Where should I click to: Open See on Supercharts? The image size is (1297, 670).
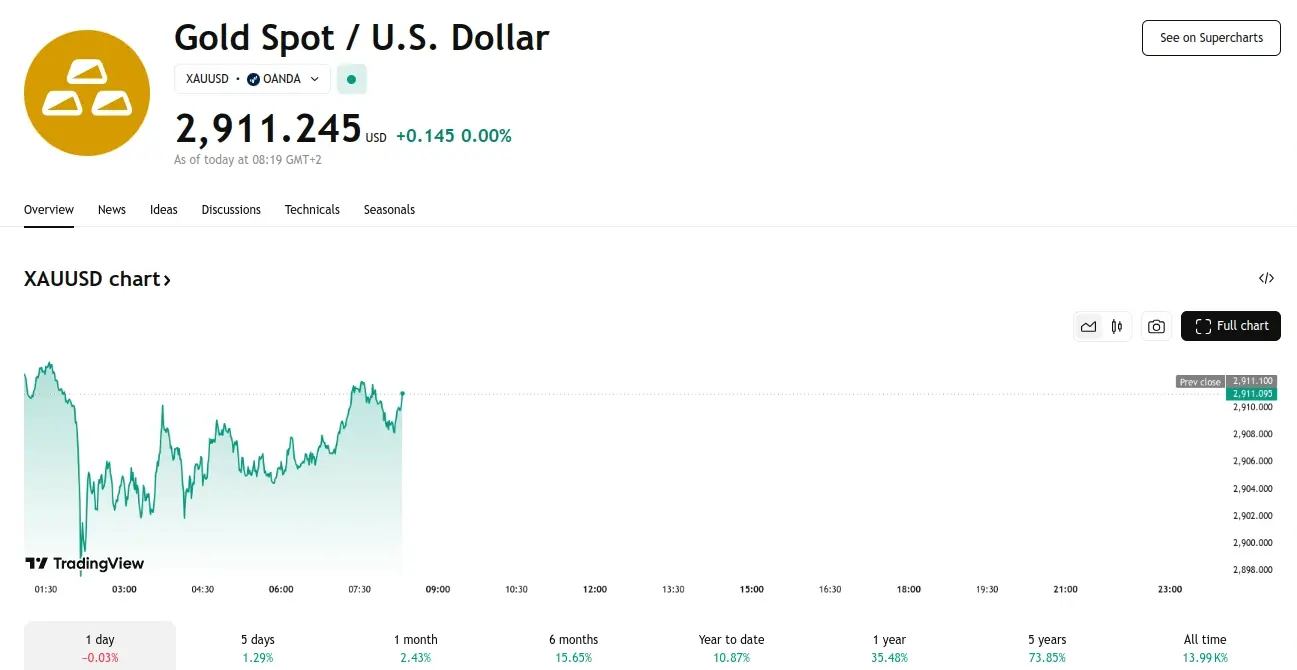click(1211, 38)
